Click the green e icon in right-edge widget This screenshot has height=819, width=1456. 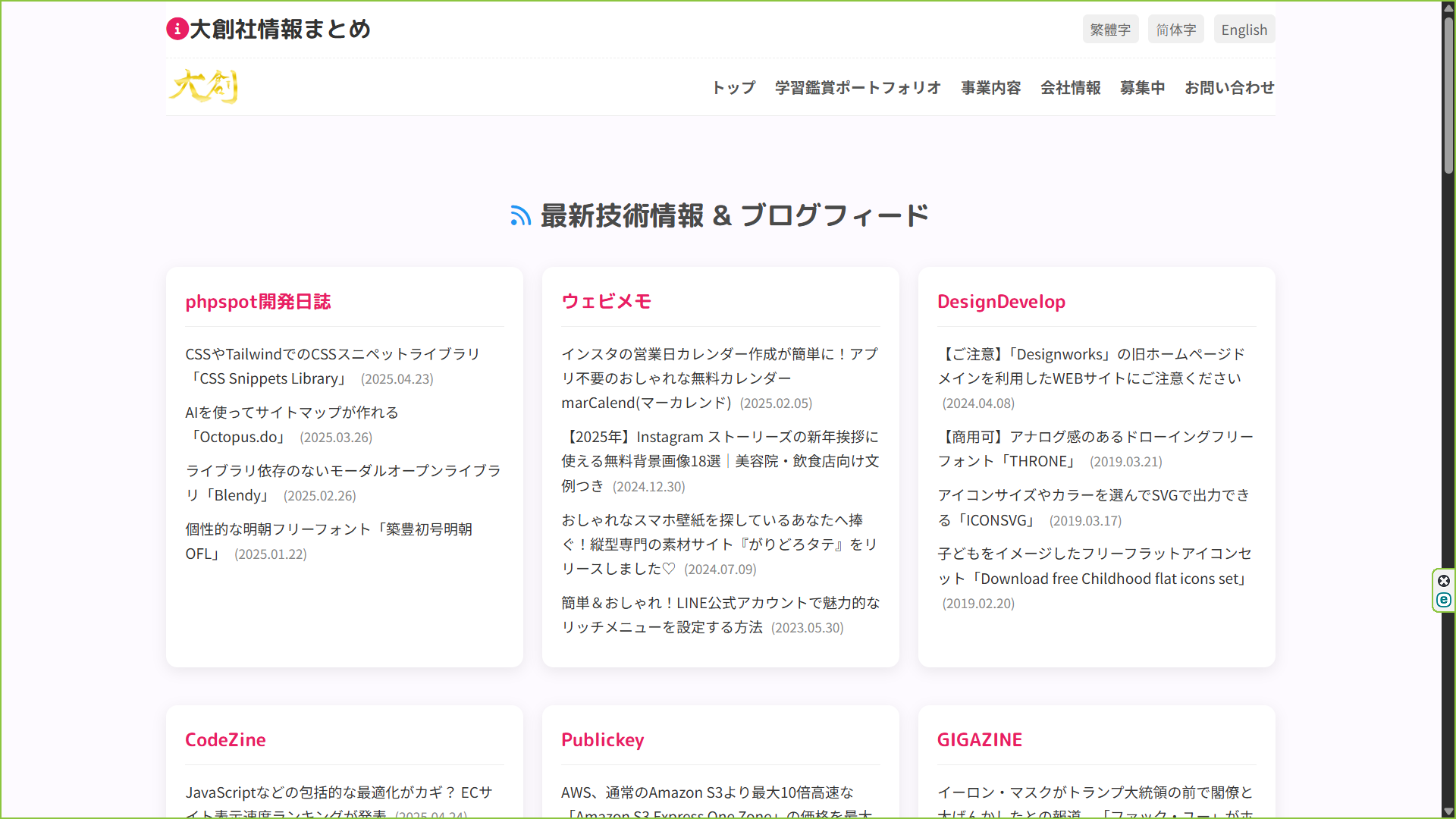pos(1444,600)
